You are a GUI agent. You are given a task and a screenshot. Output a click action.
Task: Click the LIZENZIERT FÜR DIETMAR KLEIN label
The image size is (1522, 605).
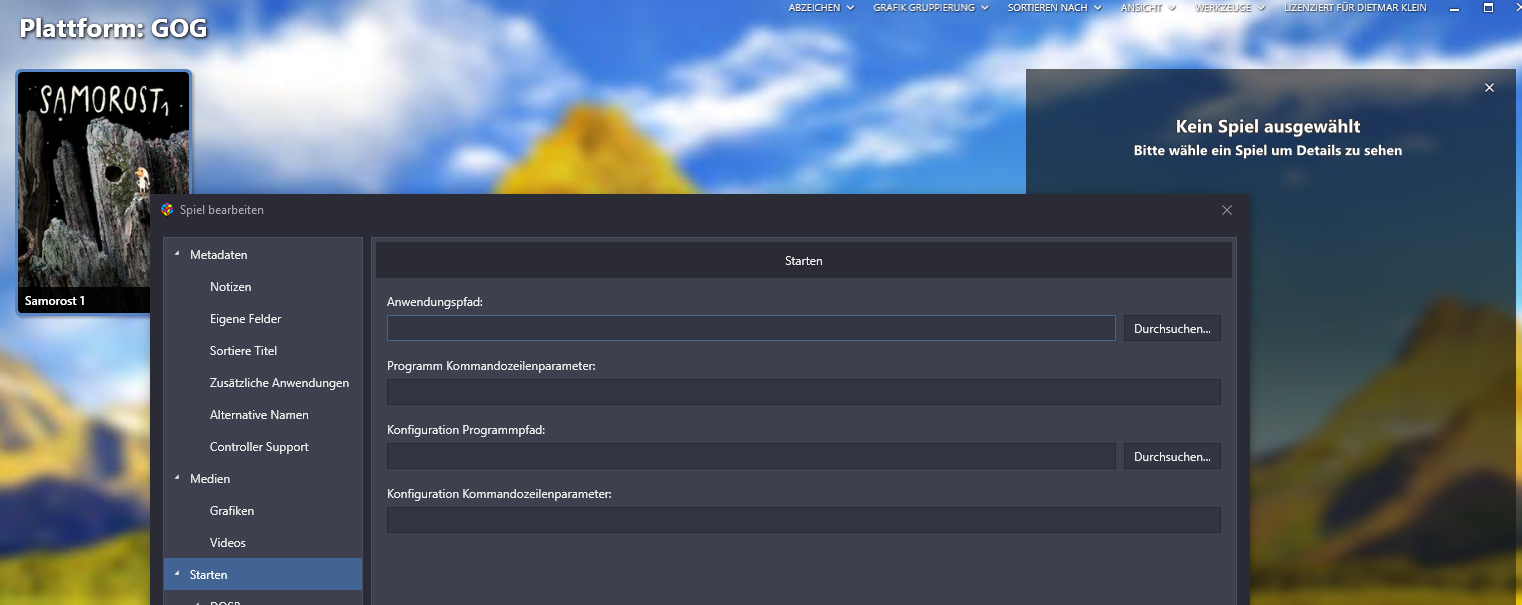pyautogui.click(x=1355, y=8)
